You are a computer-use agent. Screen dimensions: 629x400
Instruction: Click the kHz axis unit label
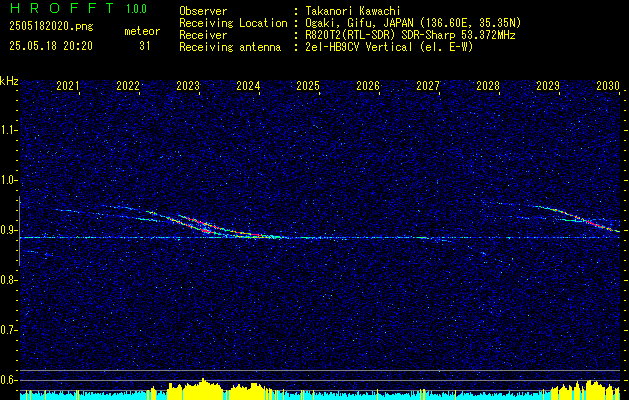[x=9, y=81]
